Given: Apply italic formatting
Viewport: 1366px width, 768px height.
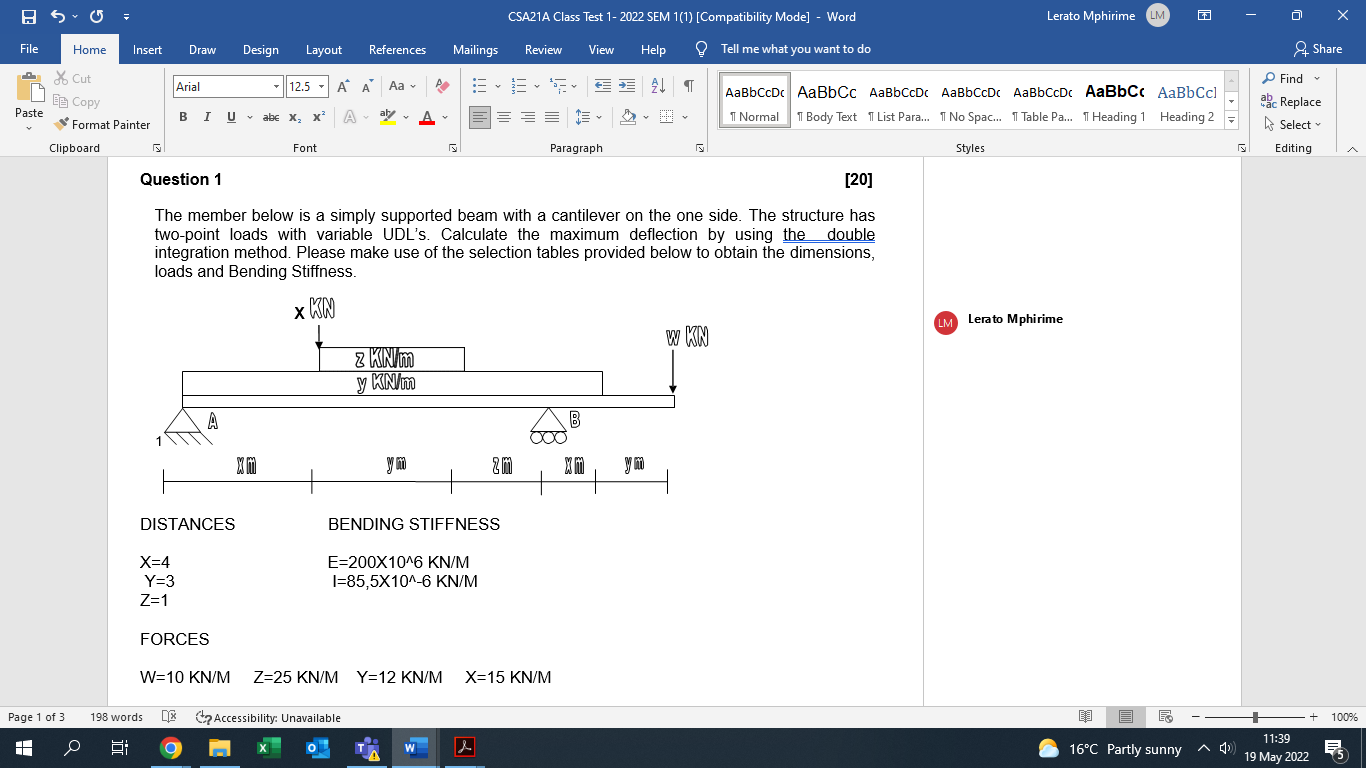Looking at the screenshot, I should click(x=206, y=117).
